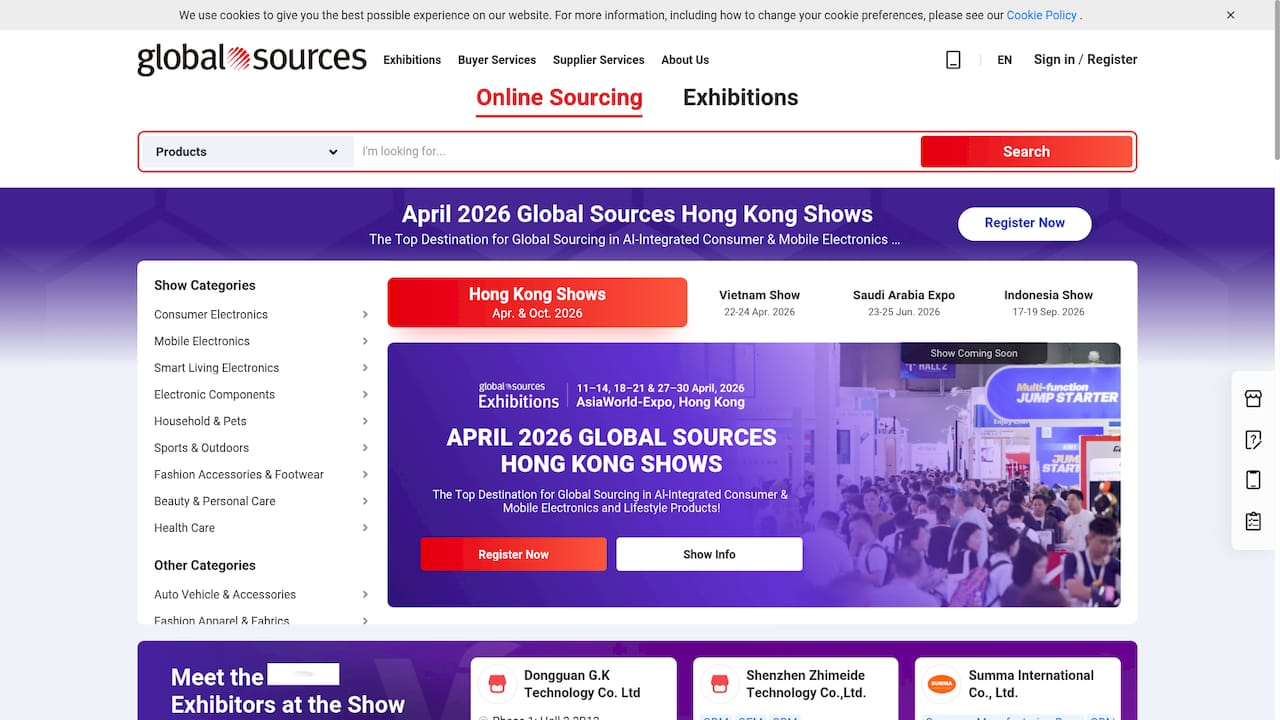Click Dongguan G.K Technology Co. Ltd name

(x=582, y=684)
